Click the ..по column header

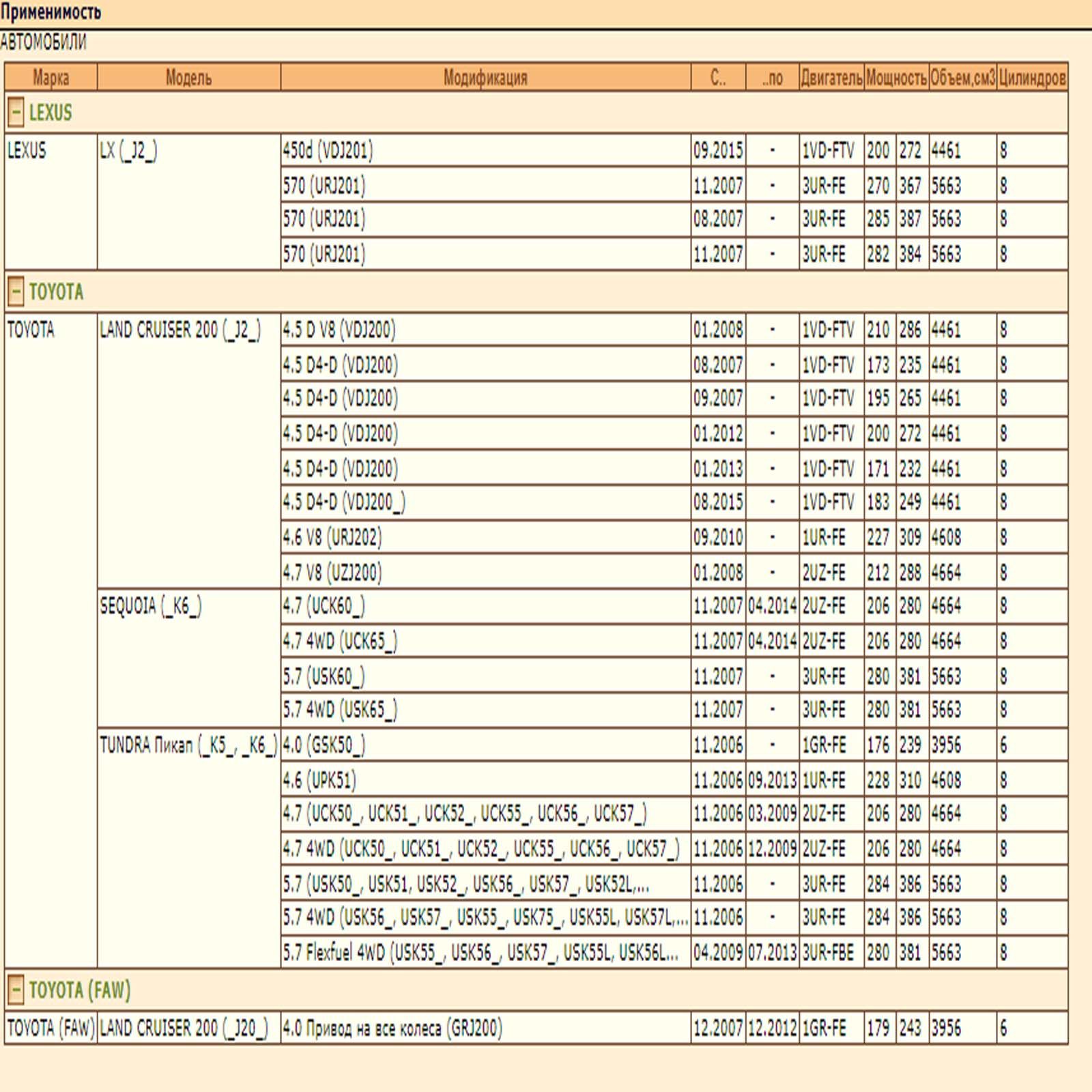(773, 77)
